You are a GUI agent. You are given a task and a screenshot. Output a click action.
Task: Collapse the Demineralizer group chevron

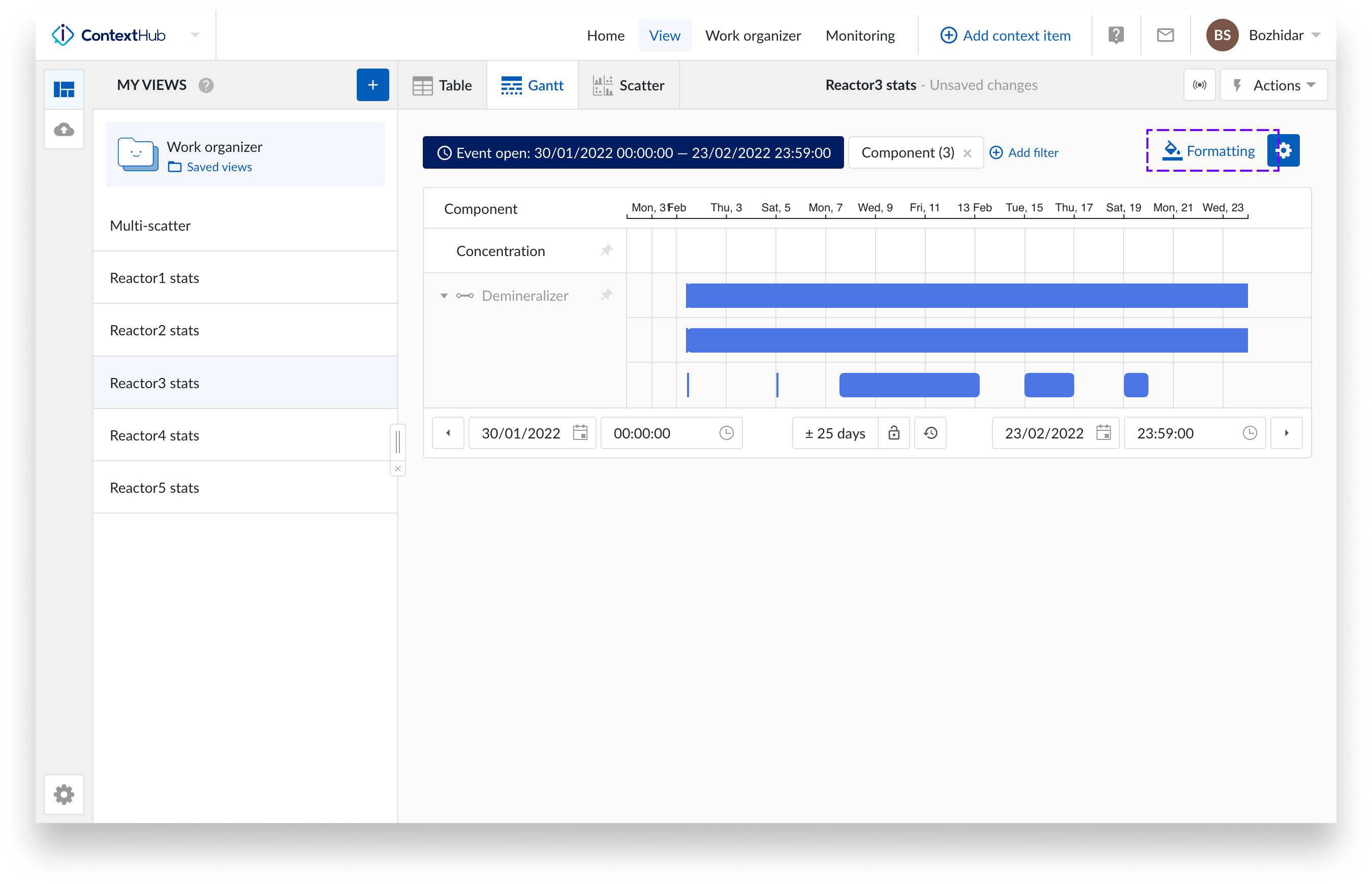tap(443, 296)
